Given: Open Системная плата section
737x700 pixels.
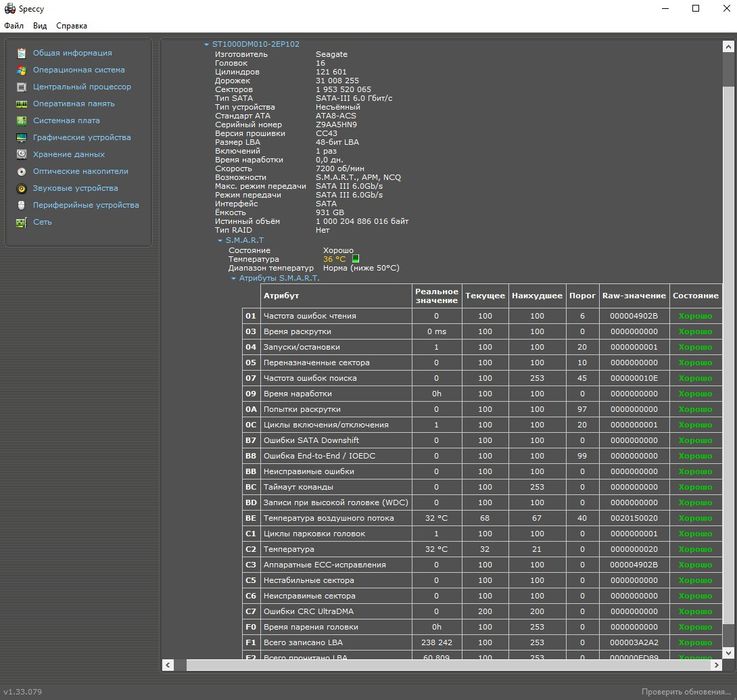Looking at the screenshot, I should [66, 121].
